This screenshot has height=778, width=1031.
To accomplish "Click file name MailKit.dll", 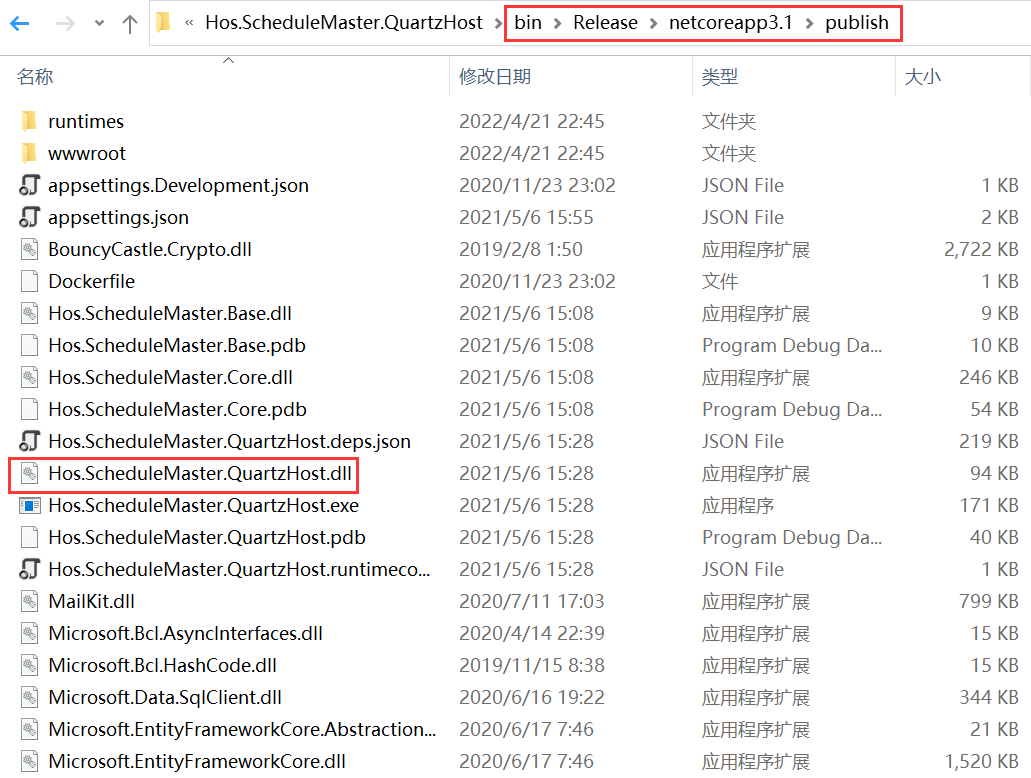I will point(91,601).
